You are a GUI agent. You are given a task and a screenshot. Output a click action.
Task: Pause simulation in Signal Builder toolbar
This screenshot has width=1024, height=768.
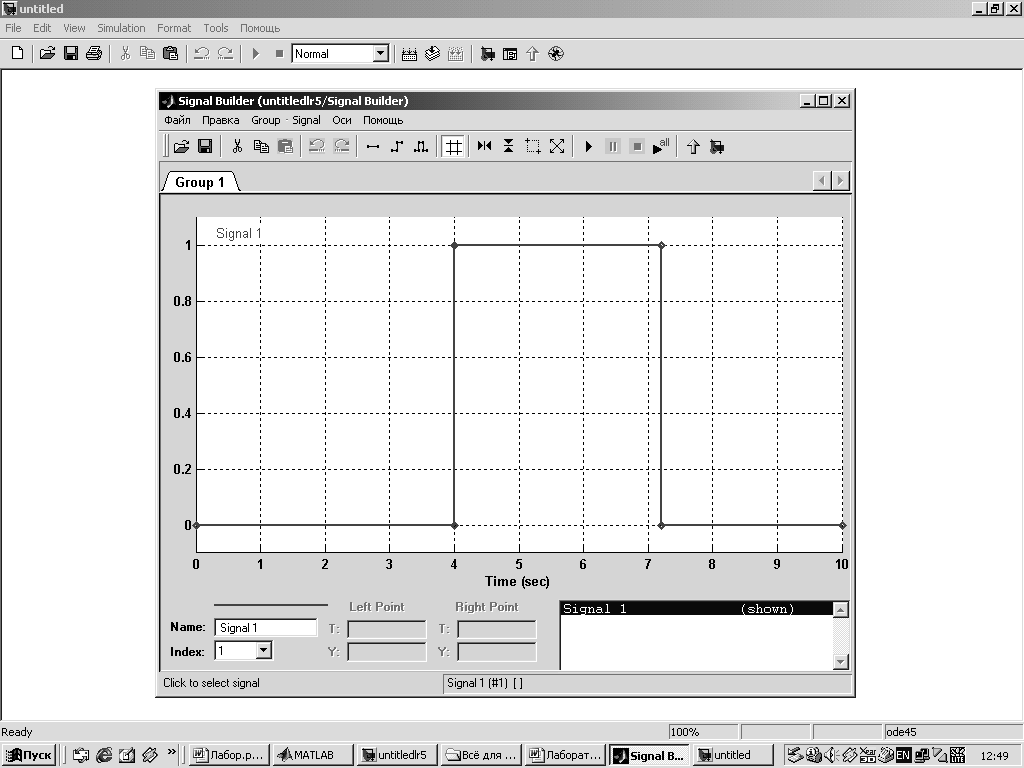(x=613, y=146)
